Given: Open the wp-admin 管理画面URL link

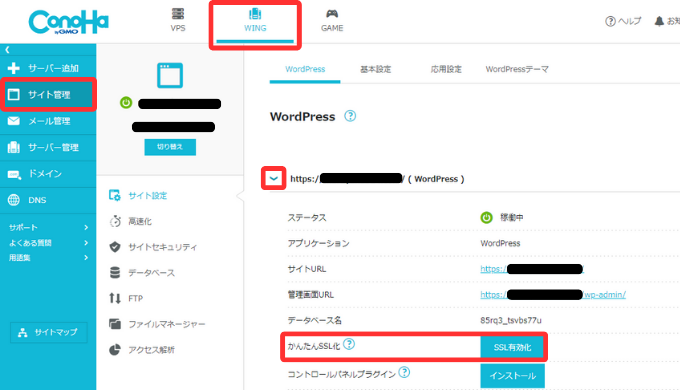Looking at the screenshot, I should (x=553, y=295).
